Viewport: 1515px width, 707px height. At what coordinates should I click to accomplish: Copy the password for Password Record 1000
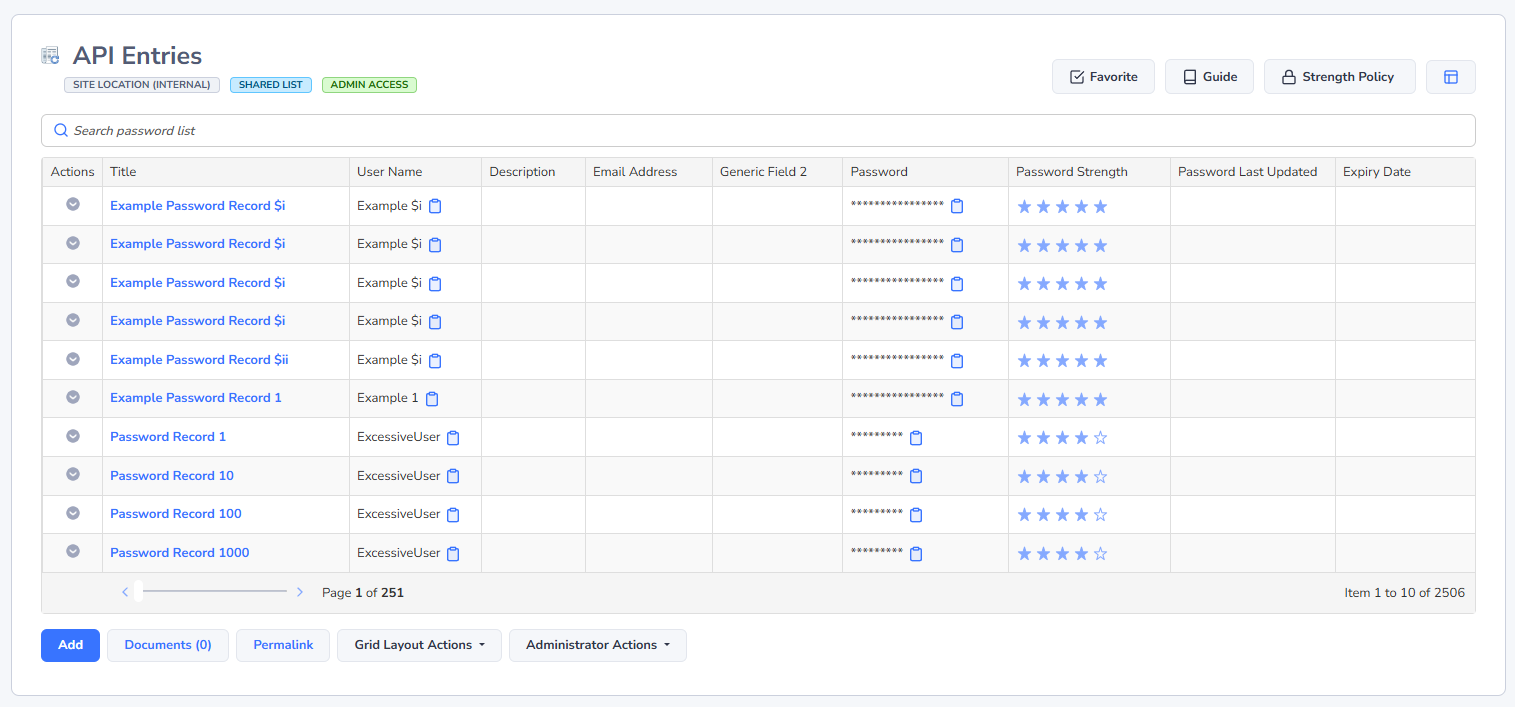[x=916, y=554]
